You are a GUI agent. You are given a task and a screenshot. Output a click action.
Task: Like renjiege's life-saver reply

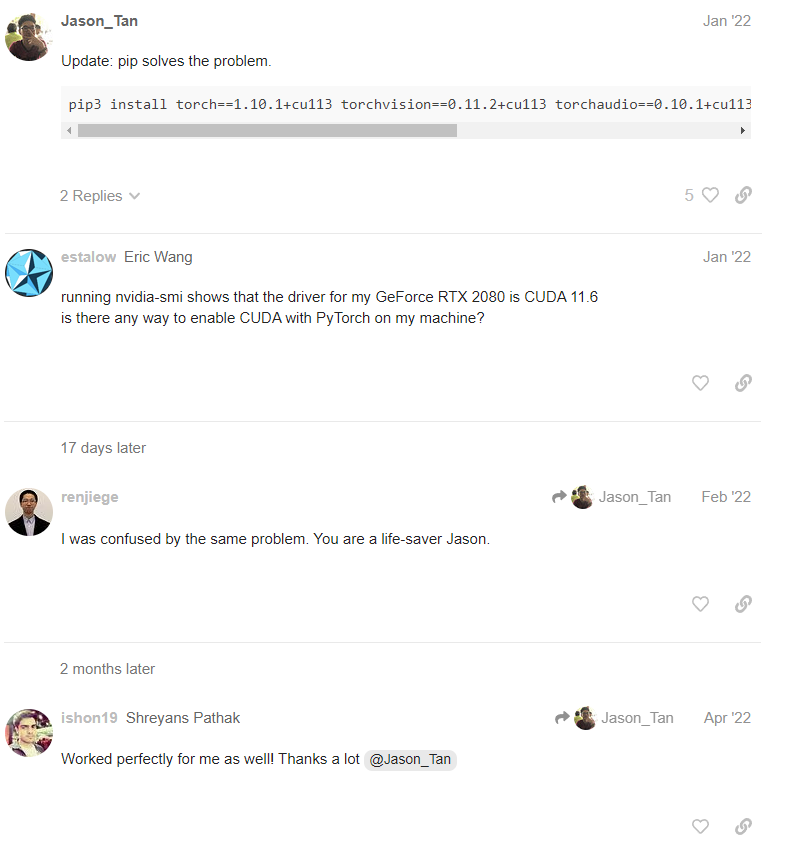click(700, 604)
